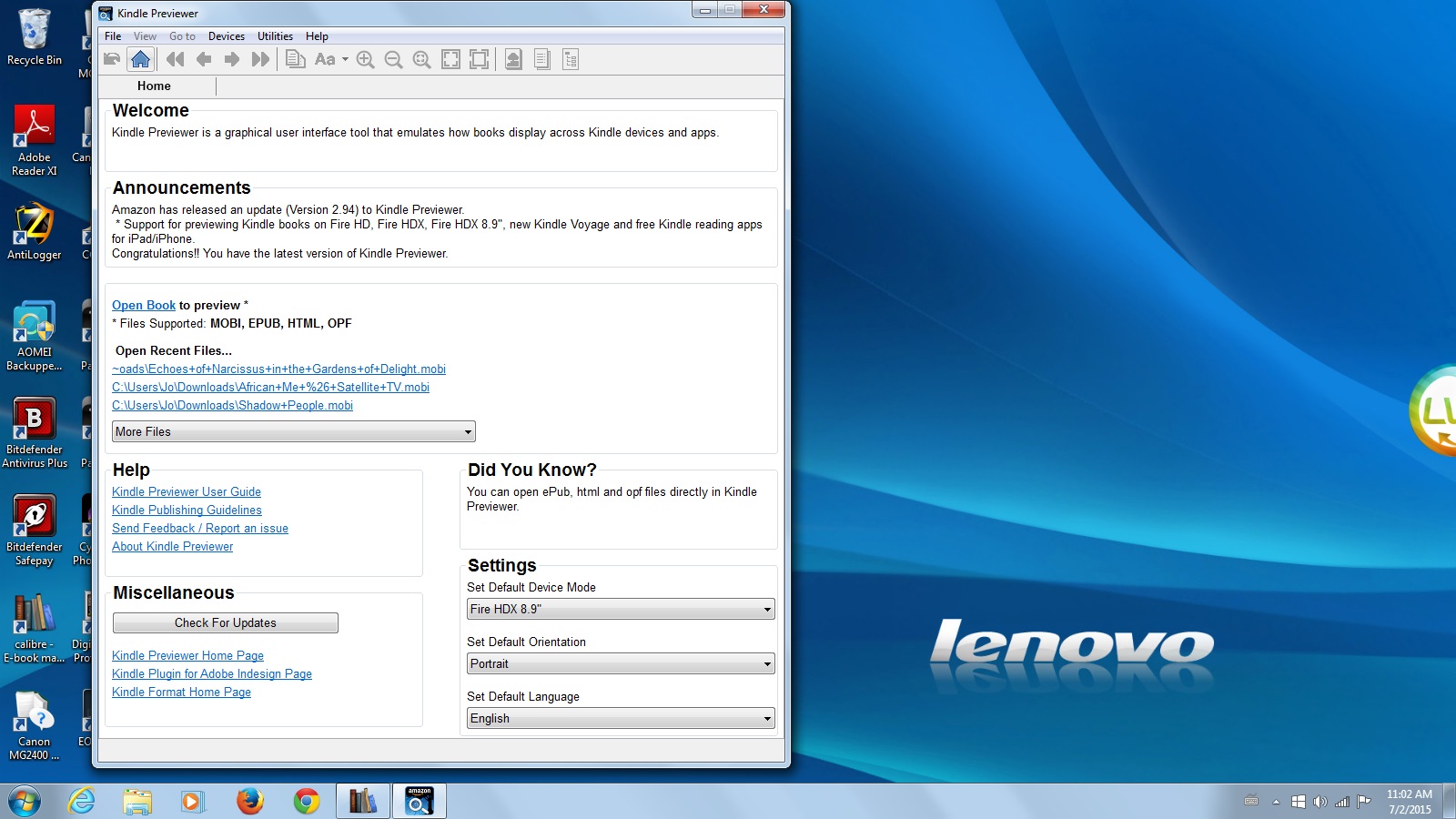Open the Set Default Device Mode dropdown
The width and height of the screenshot is (1456, 819).
click(x=620, y=610)
